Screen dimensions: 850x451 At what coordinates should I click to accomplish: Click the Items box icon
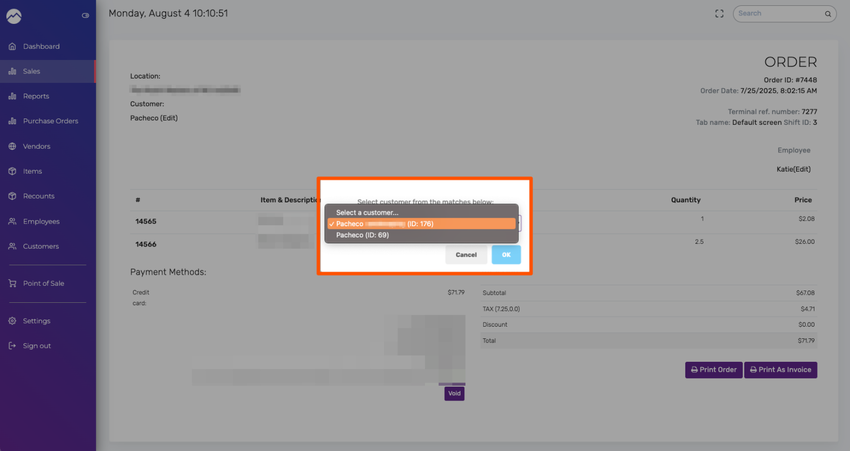pos(12,171)
